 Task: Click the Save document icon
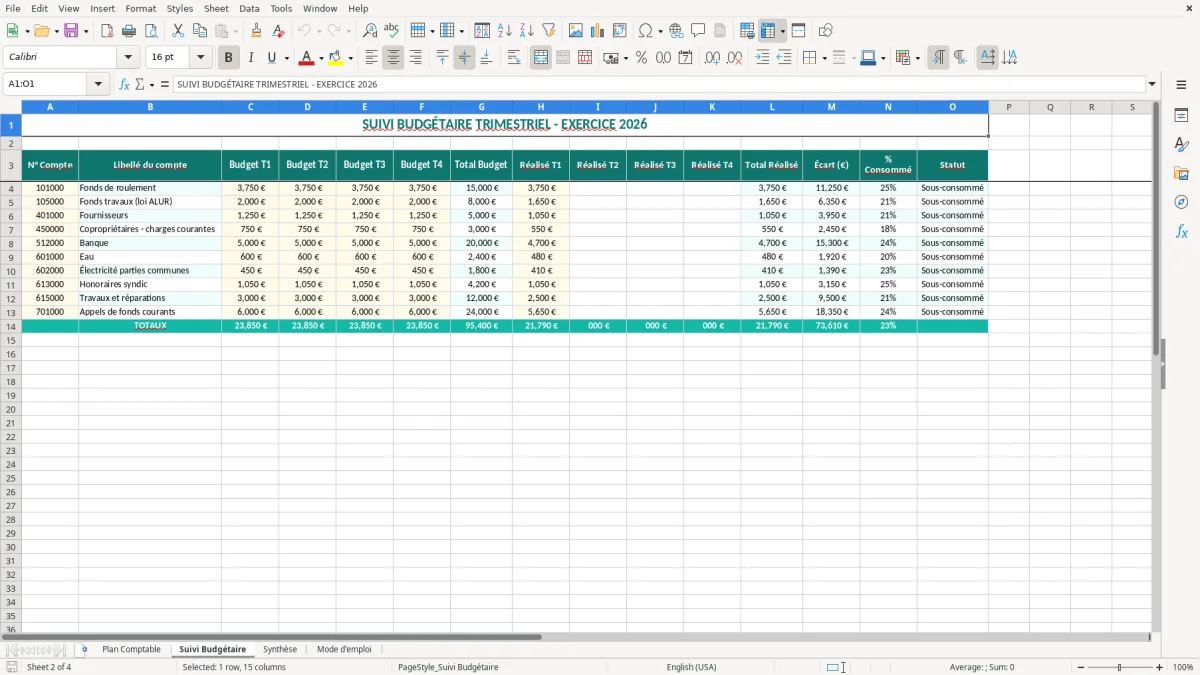point(71,31)
